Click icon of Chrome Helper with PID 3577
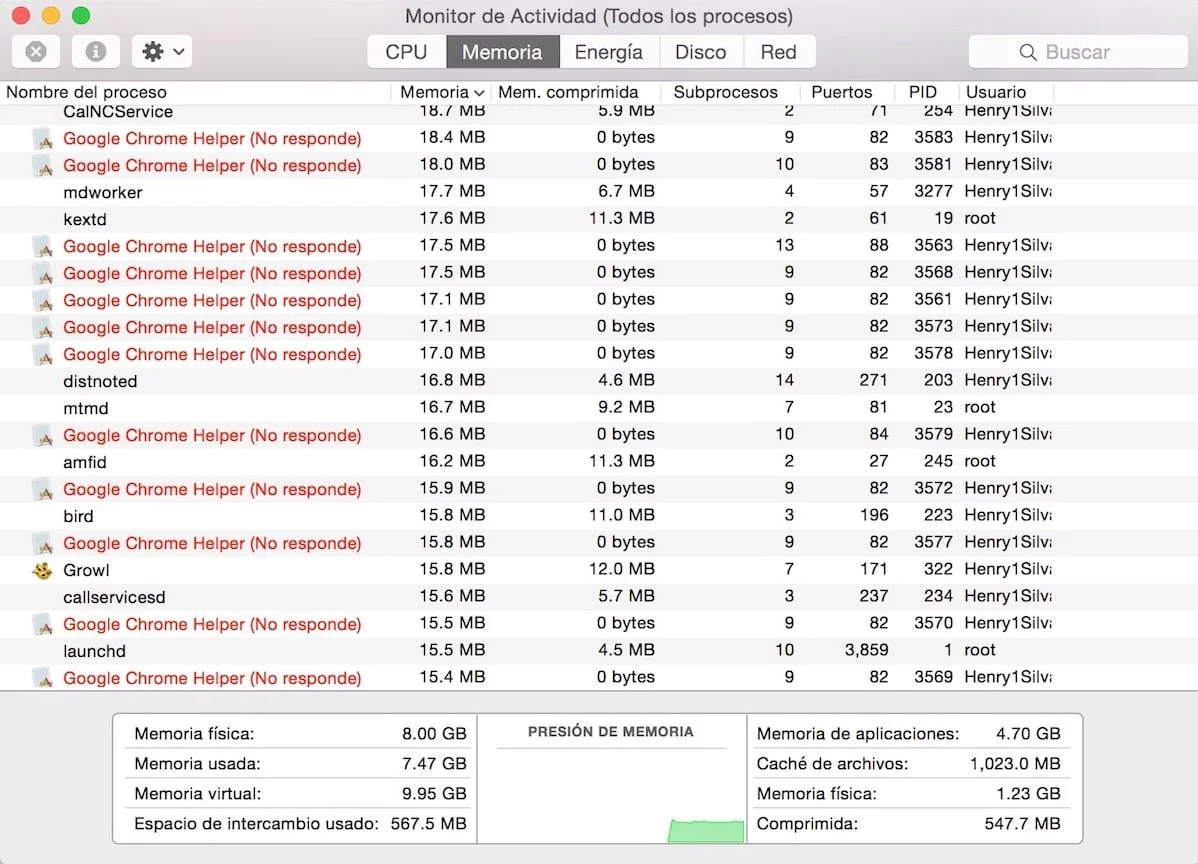The image size is (1198, 864). (43, 544)
